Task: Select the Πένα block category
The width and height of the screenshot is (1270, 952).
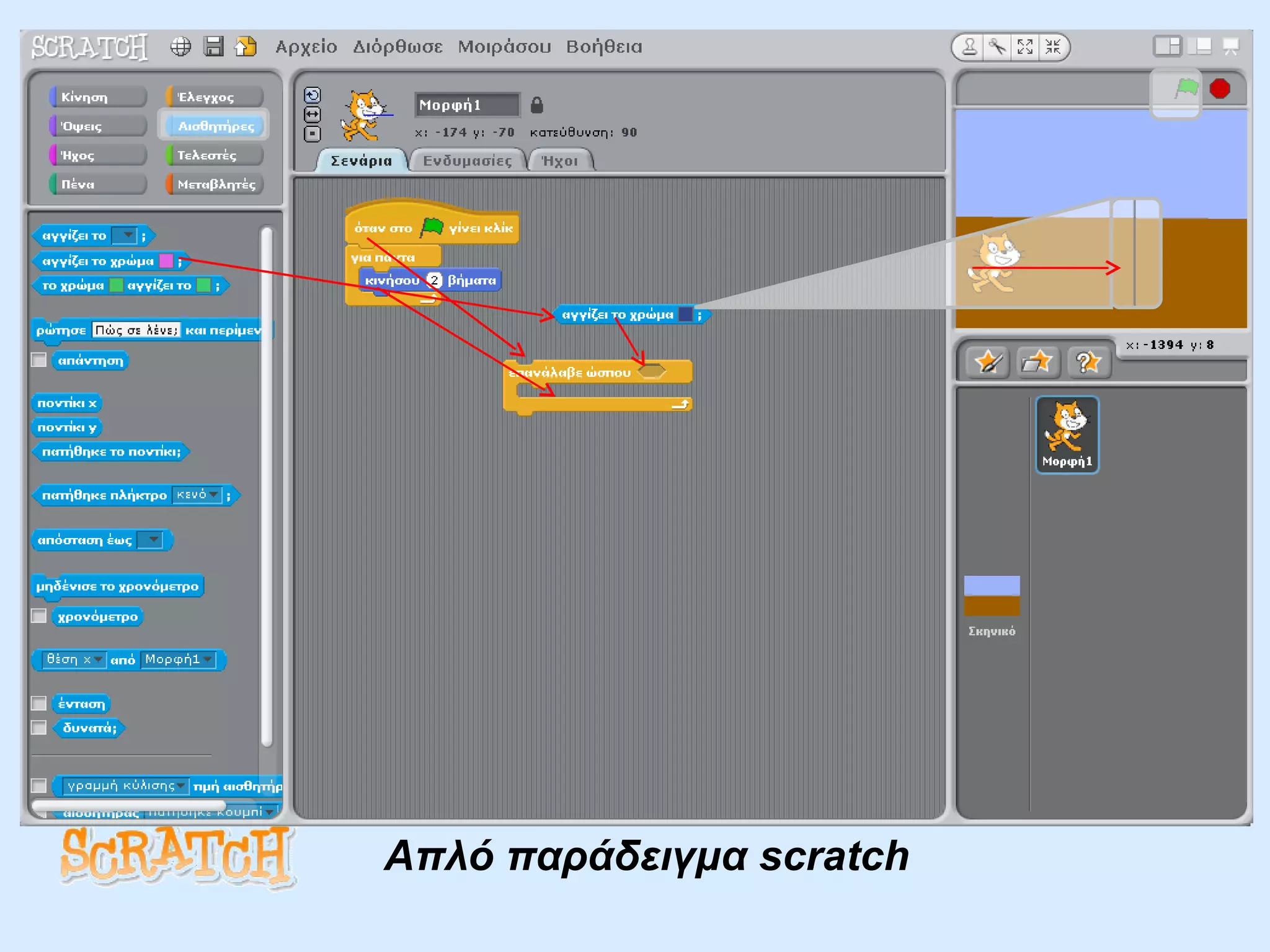Action: coord(97,184)
